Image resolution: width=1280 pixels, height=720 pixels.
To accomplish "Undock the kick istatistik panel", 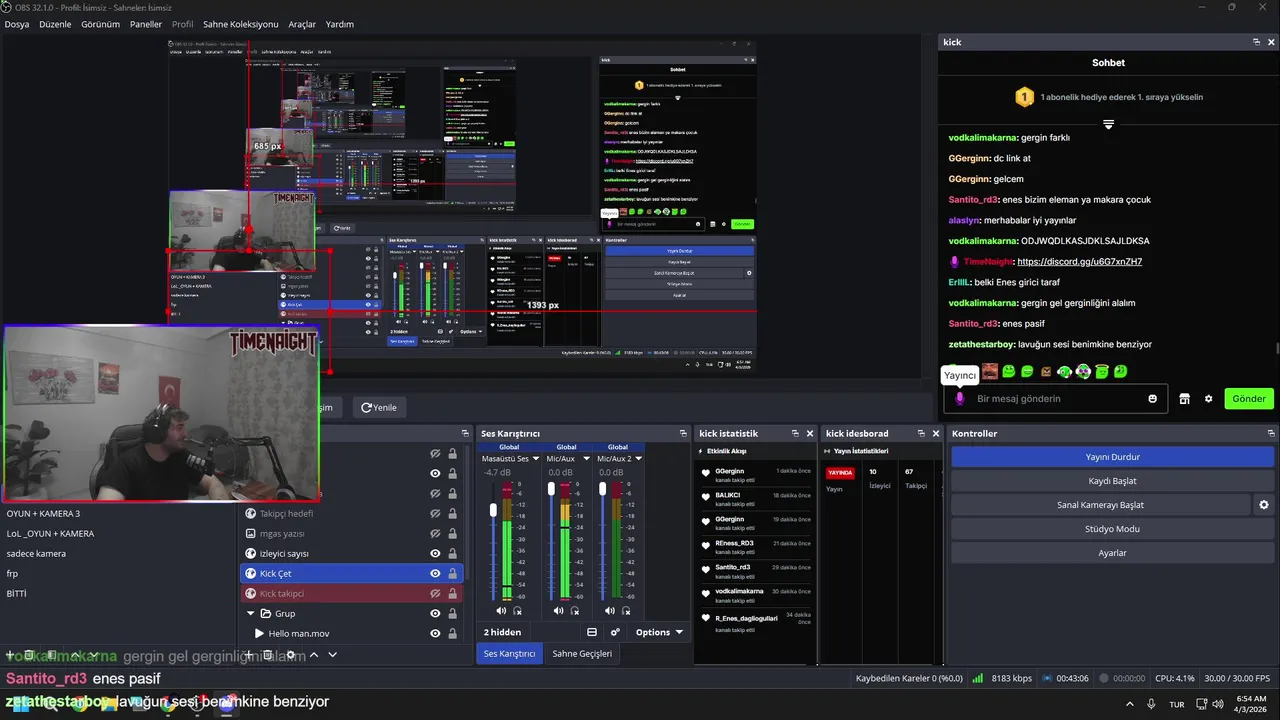I will (794, 433).
